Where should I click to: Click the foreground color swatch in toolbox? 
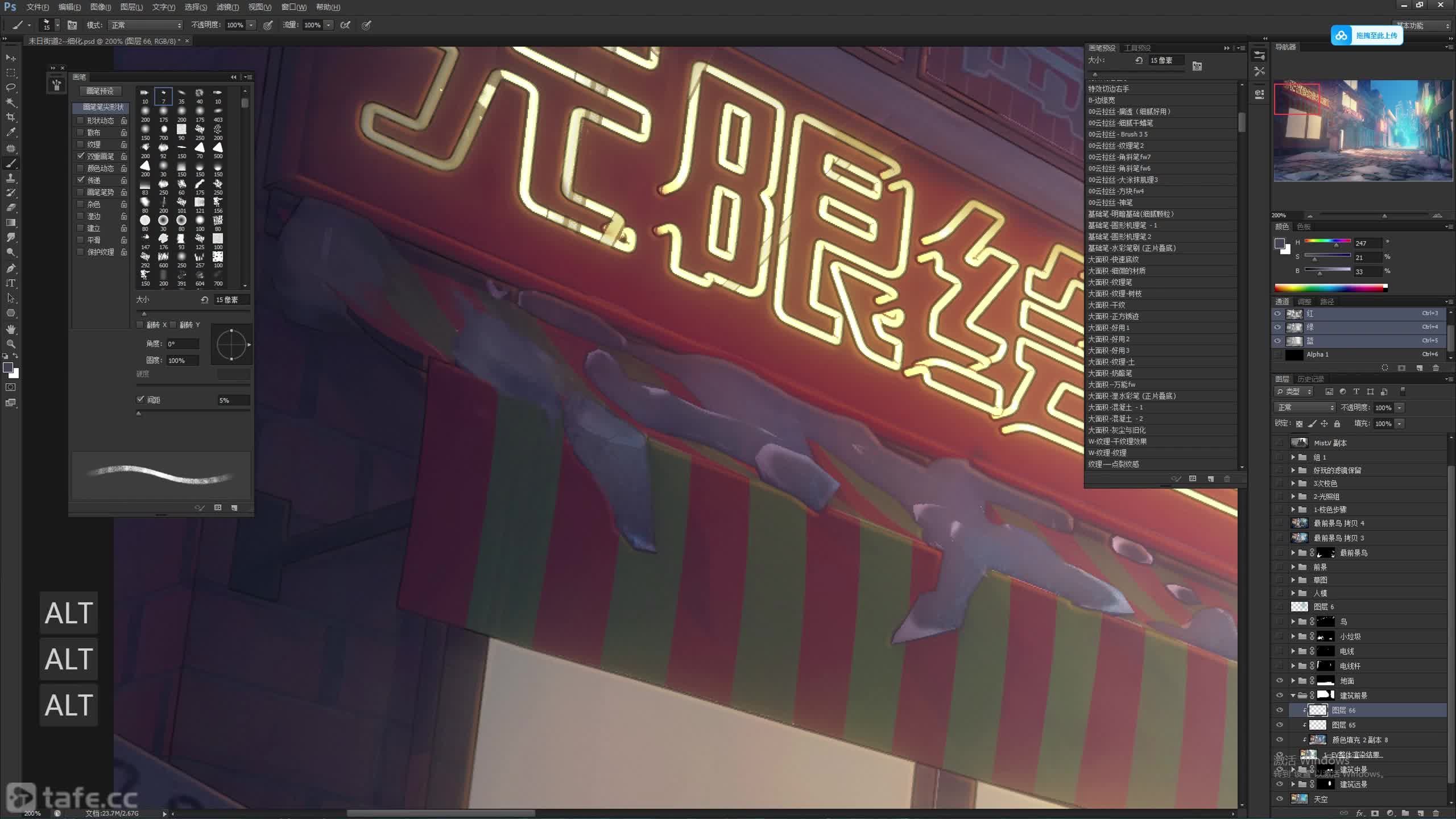tap(8, 368)
